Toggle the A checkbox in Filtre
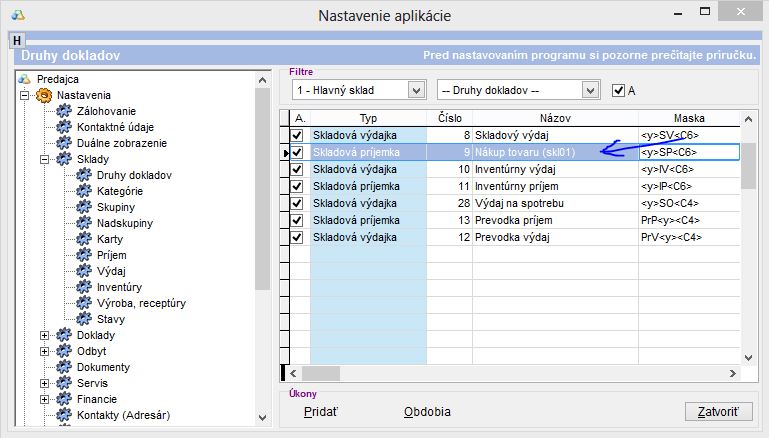The width and height of the screenshot is (769, 438). [x=618, y=90]
